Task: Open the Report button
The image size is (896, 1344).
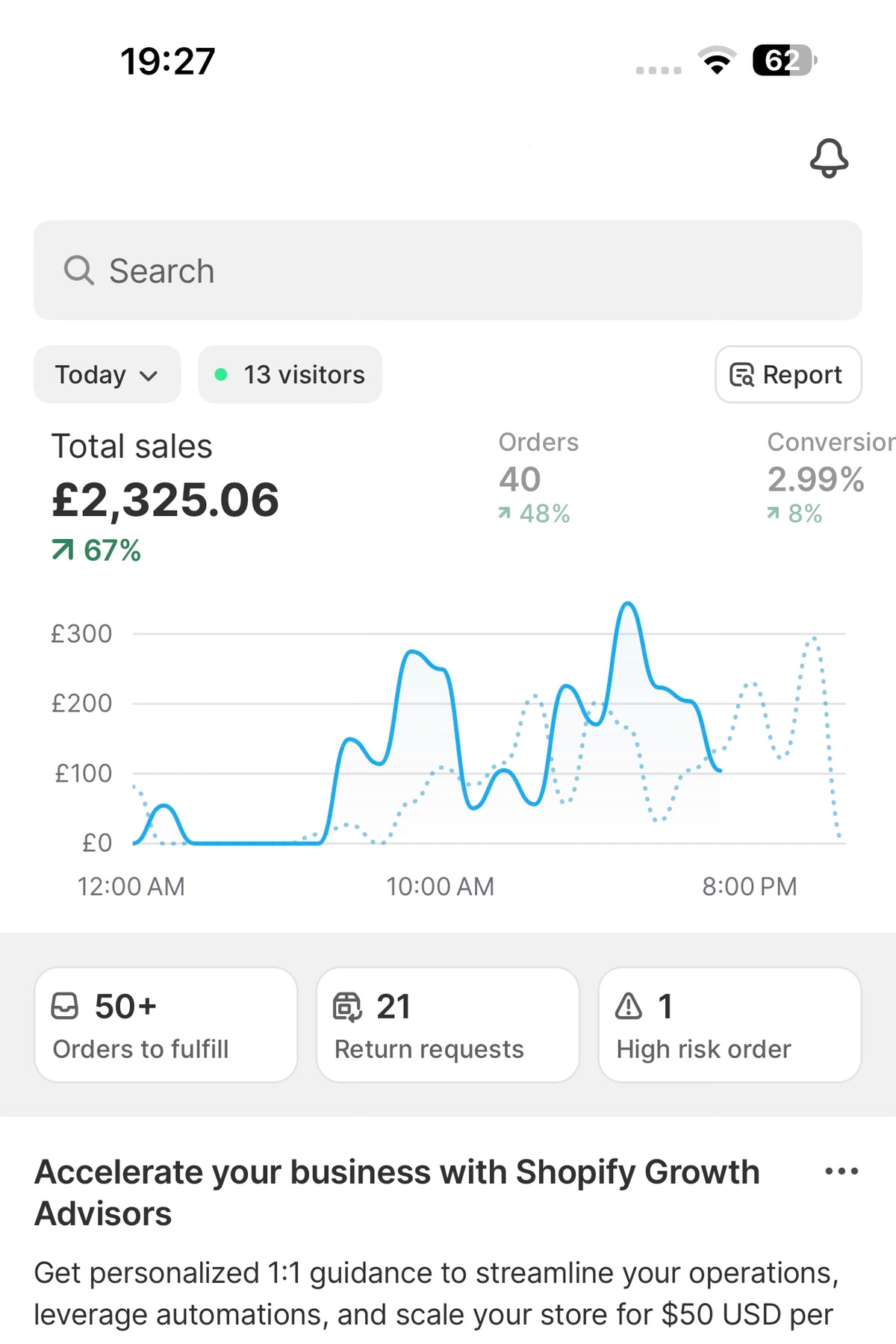Action: [788, 375]
